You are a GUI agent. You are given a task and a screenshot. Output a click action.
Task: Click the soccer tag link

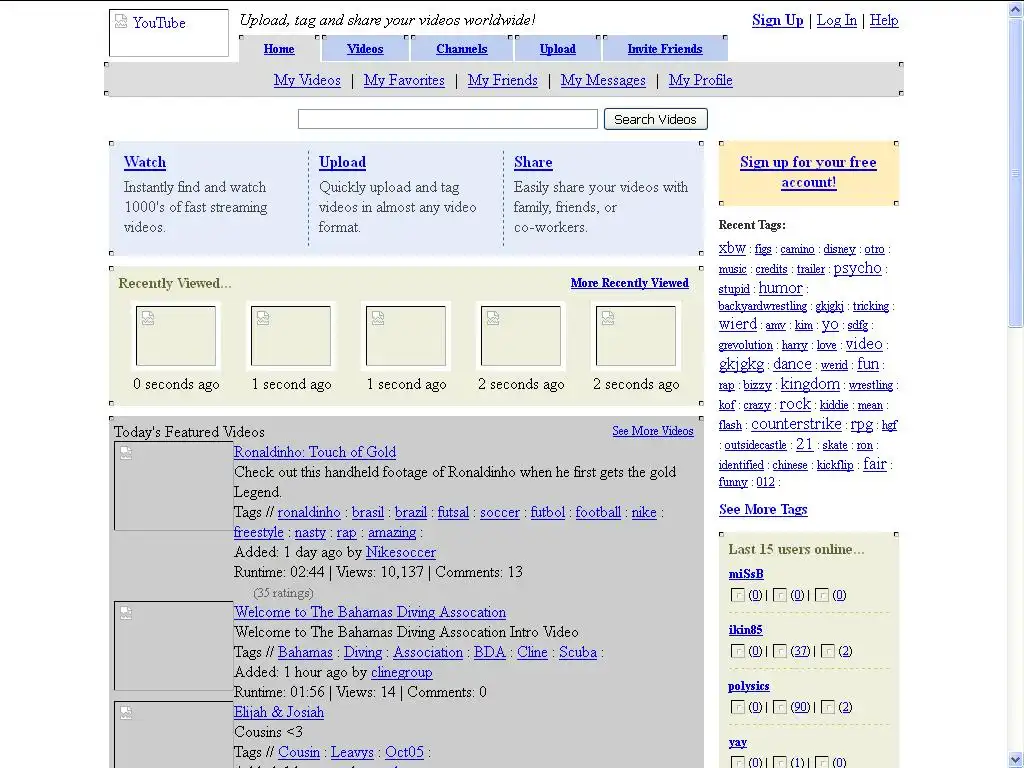(500, 512)
